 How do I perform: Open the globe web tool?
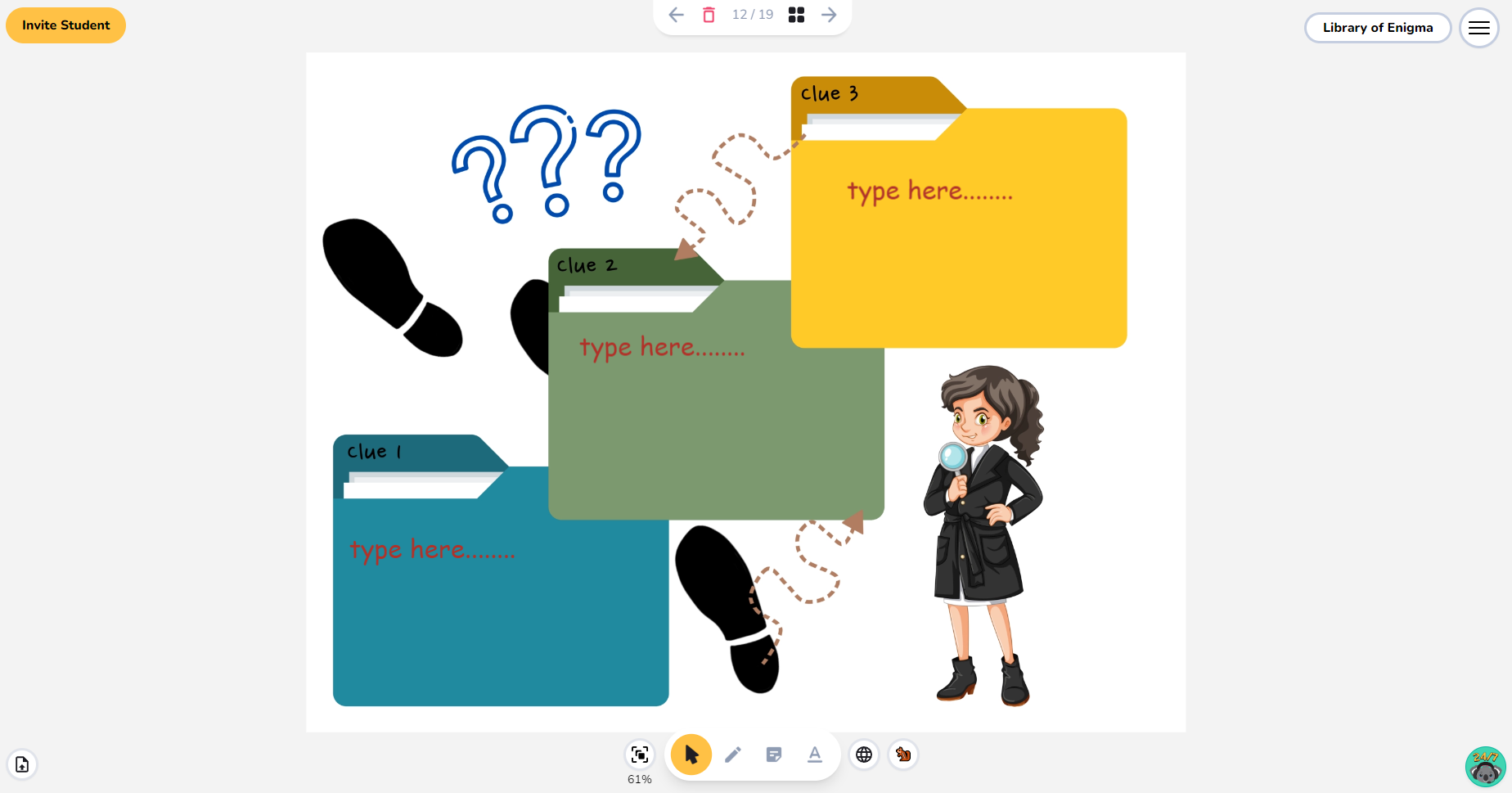pos(864,755)
